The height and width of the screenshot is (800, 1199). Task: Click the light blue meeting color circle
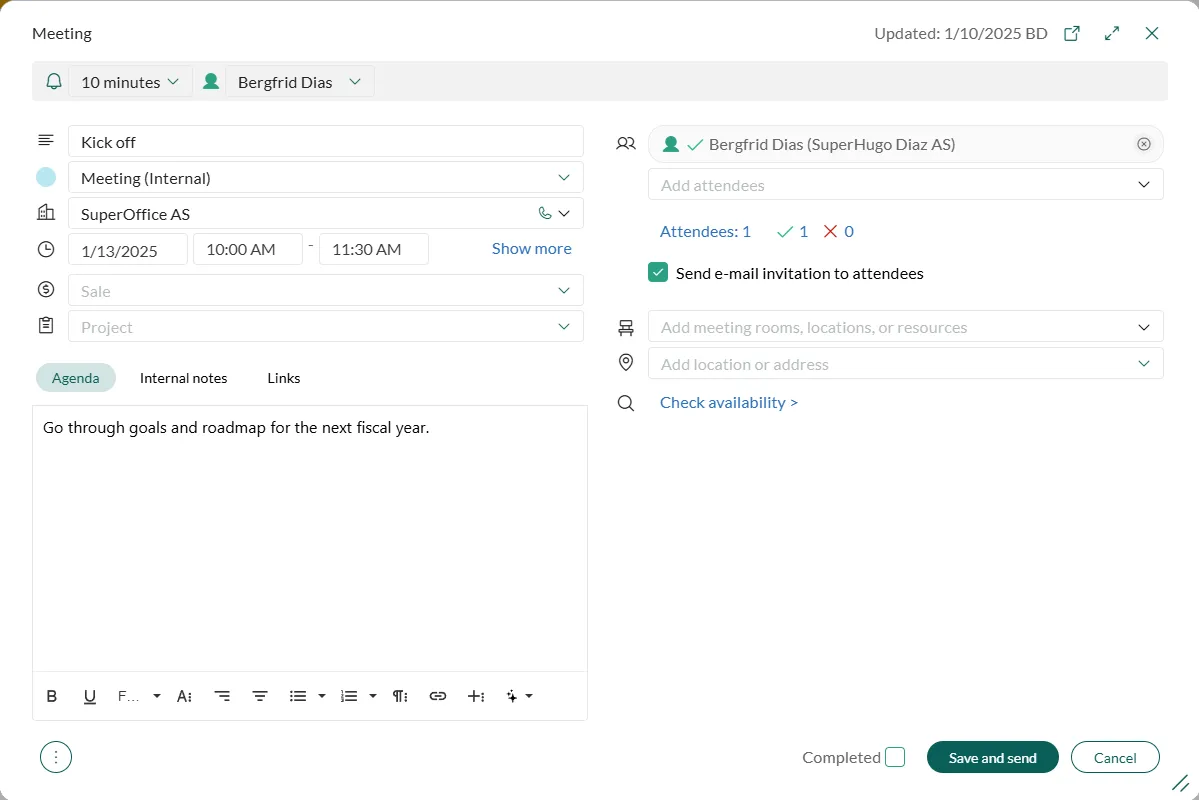[46, 178]
